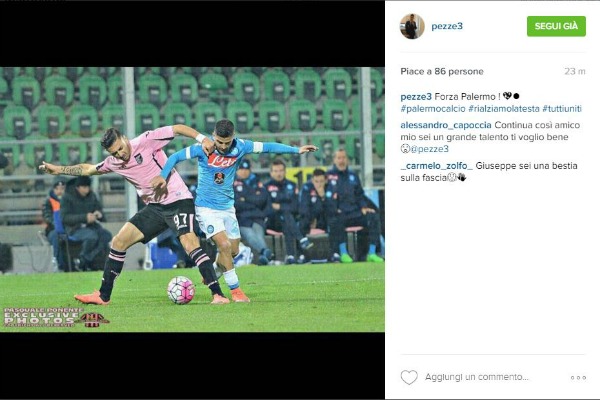Click the Exclusive Photos watermark logo
Viewport: 600px width, 400px height.
[55, 317]
